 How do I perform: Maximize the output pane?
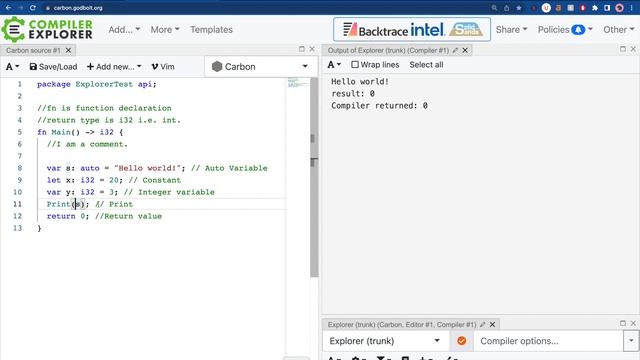pyautogui.click(x=622, y=49)
